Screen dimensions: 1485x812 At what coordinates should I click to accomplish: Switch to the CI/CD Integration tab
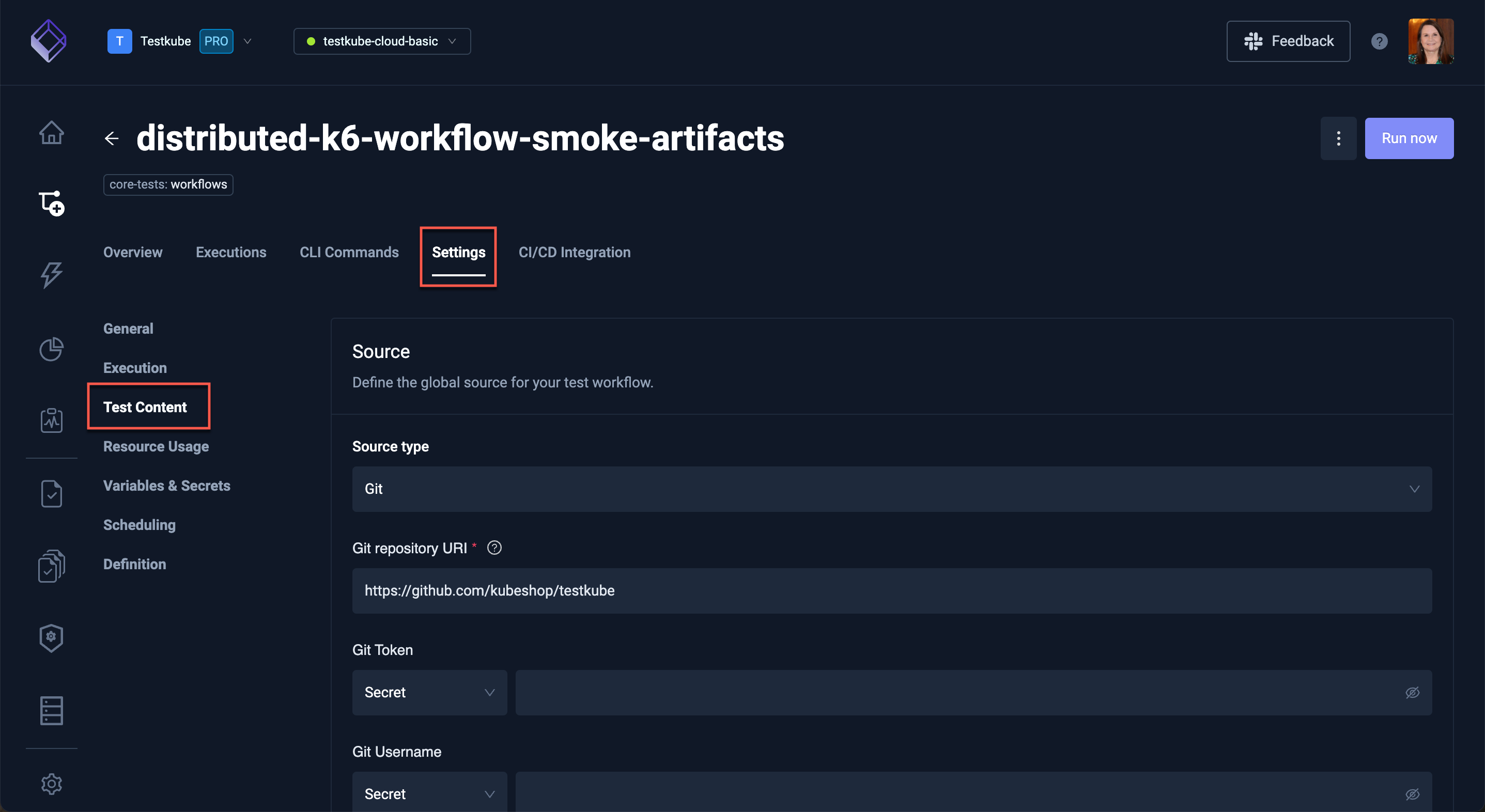(574, 252)
